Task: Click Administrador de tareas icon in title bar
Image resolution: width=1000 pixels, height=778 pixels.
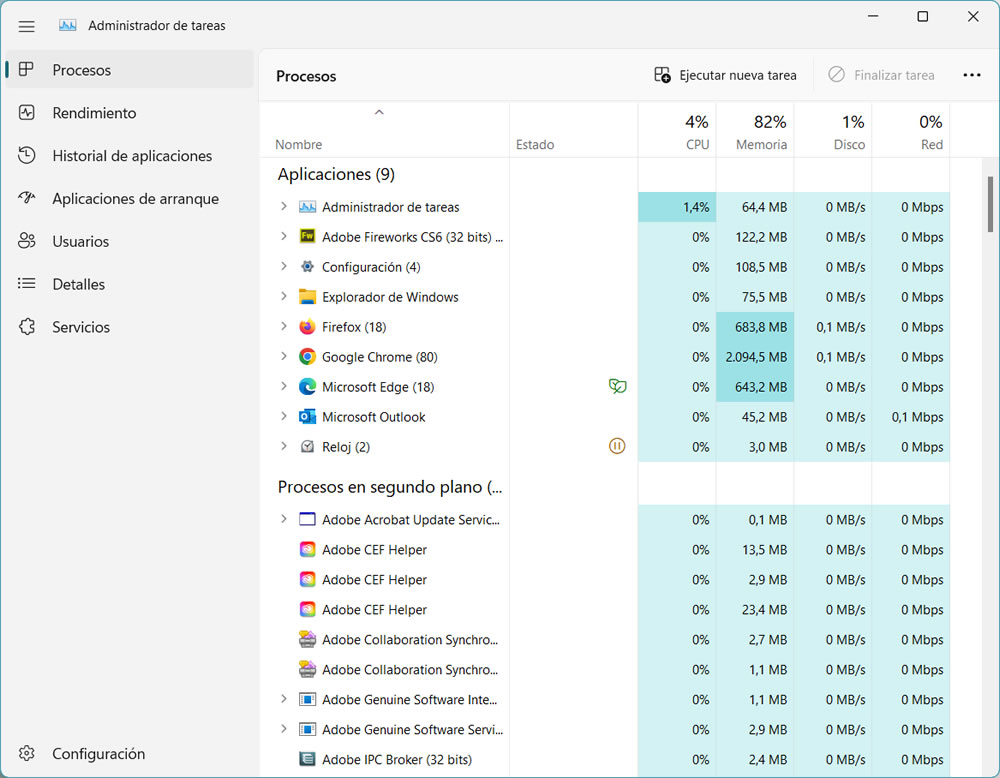Action: pyautogui.click(x=68, y=26)
